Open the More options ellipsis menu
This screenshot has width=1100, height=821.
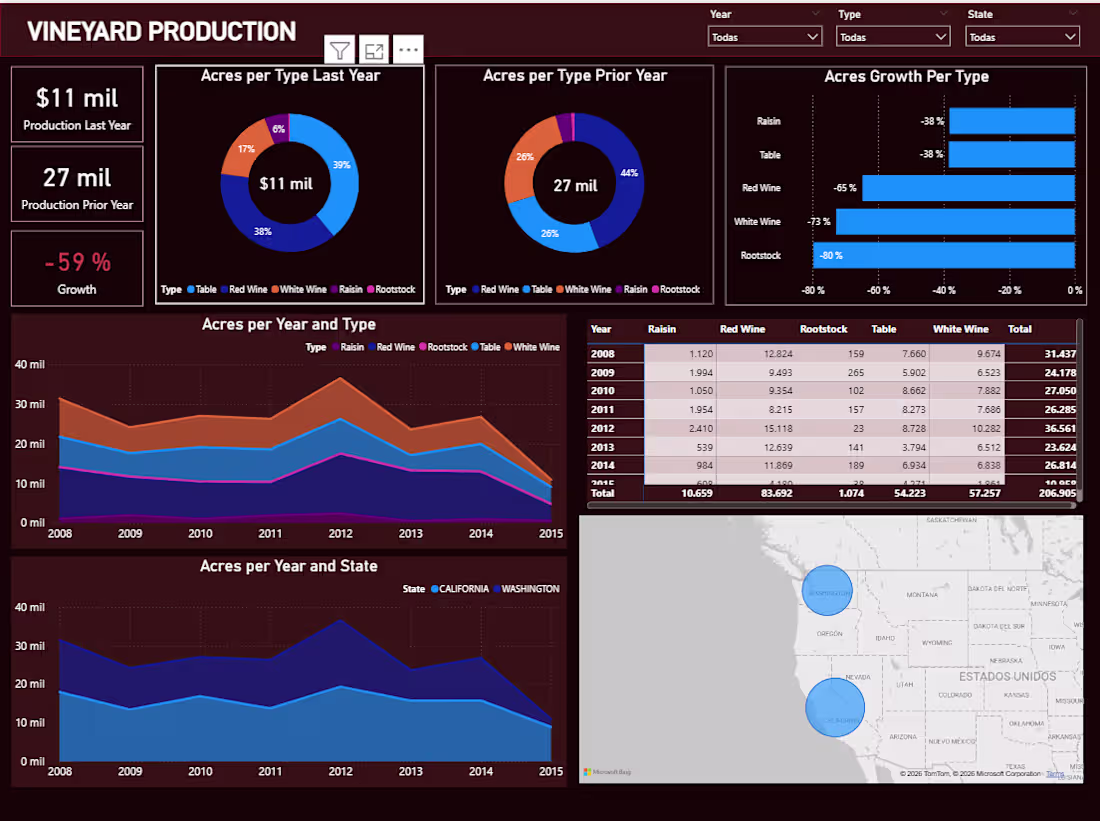(x=407, y=48)
